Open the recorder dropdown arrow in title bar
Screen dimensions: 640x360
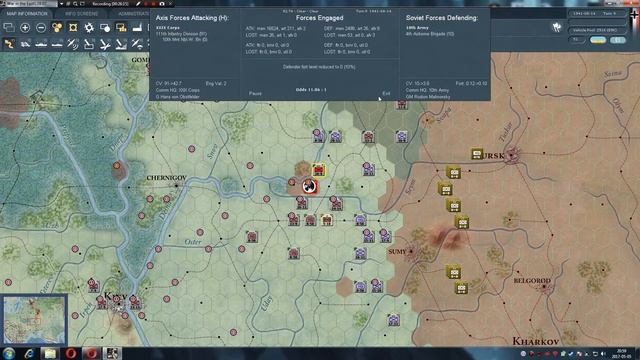(x=62, y=4)
